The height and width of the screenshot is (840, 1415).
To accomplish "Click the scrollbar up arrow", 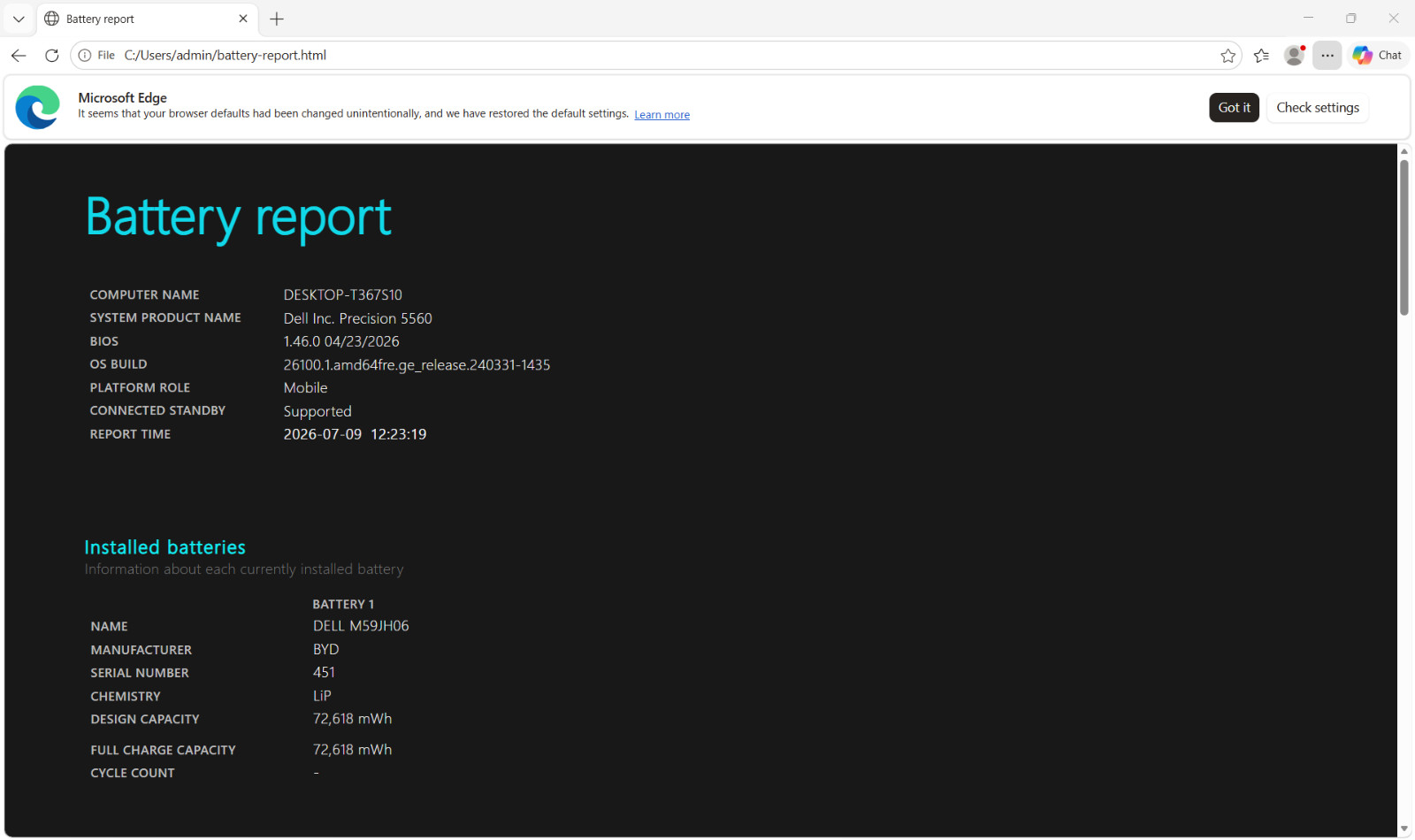I will click(1404, 151).
